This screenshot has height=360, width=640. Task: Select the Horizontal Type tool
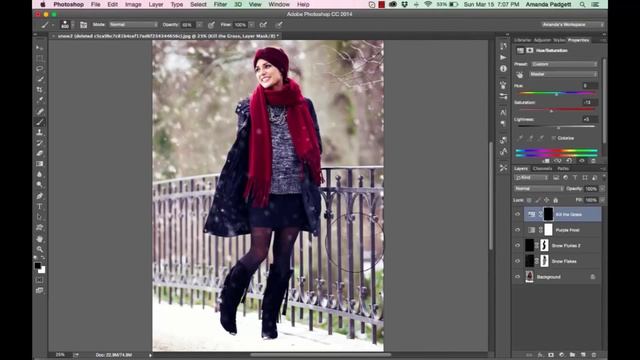tap(40, 207)
